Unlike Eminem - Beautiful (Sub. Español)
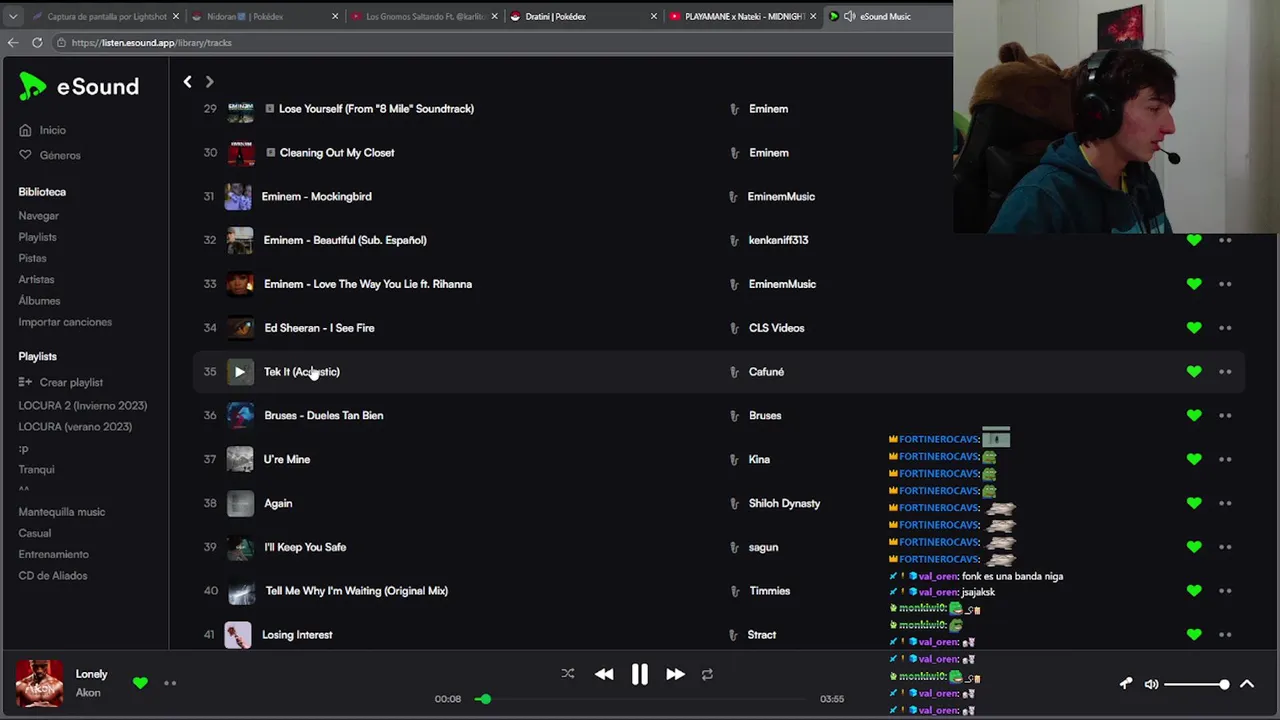The image size is (1280, 720). pos(1194,240)
